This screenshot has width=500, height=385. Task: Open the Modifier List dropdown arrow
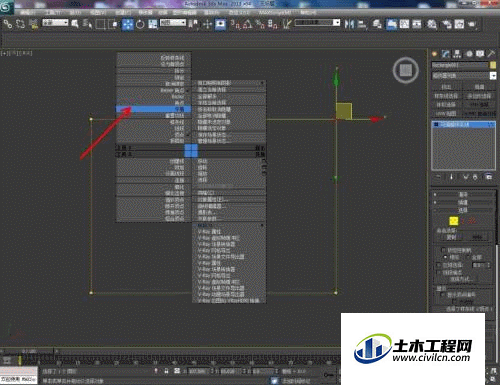pyautogui.click(x=493, y=76)
